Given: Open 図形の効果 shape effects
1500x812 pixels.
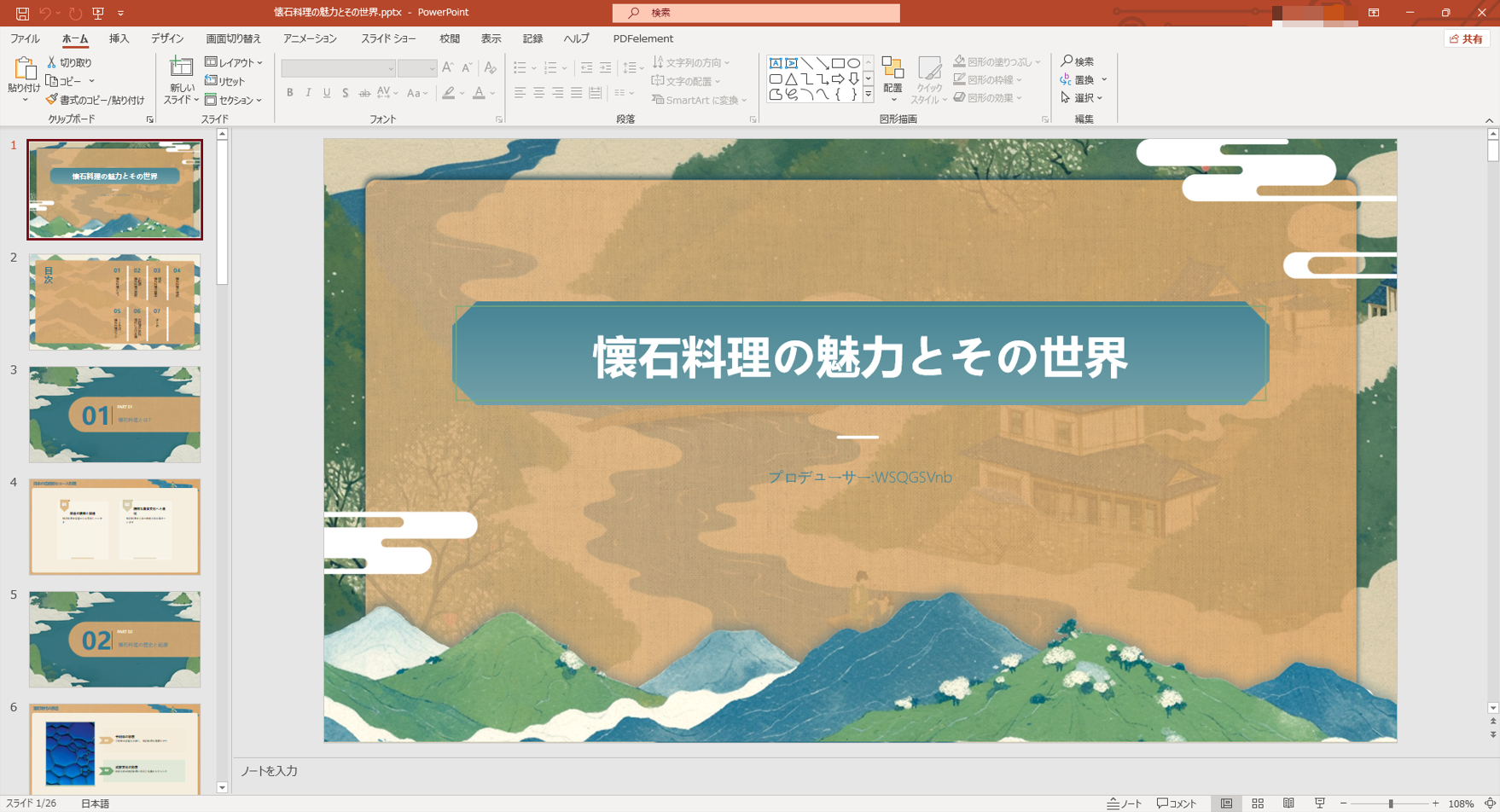Looking at the screenshot, I should (987, 98).
